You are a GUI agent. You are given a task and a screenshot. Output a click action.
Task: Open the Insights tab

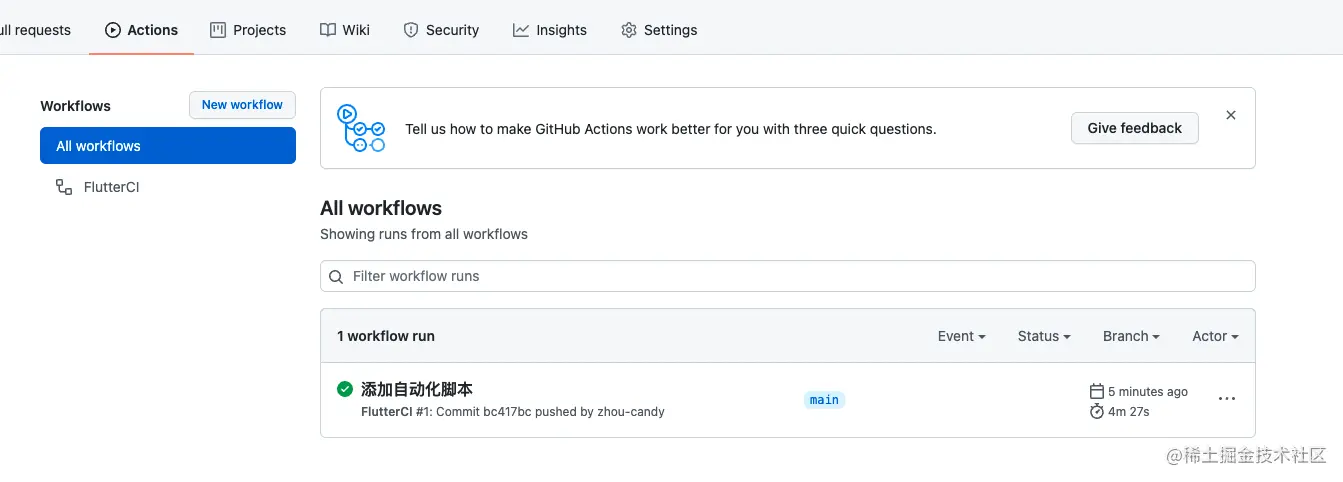550,30
